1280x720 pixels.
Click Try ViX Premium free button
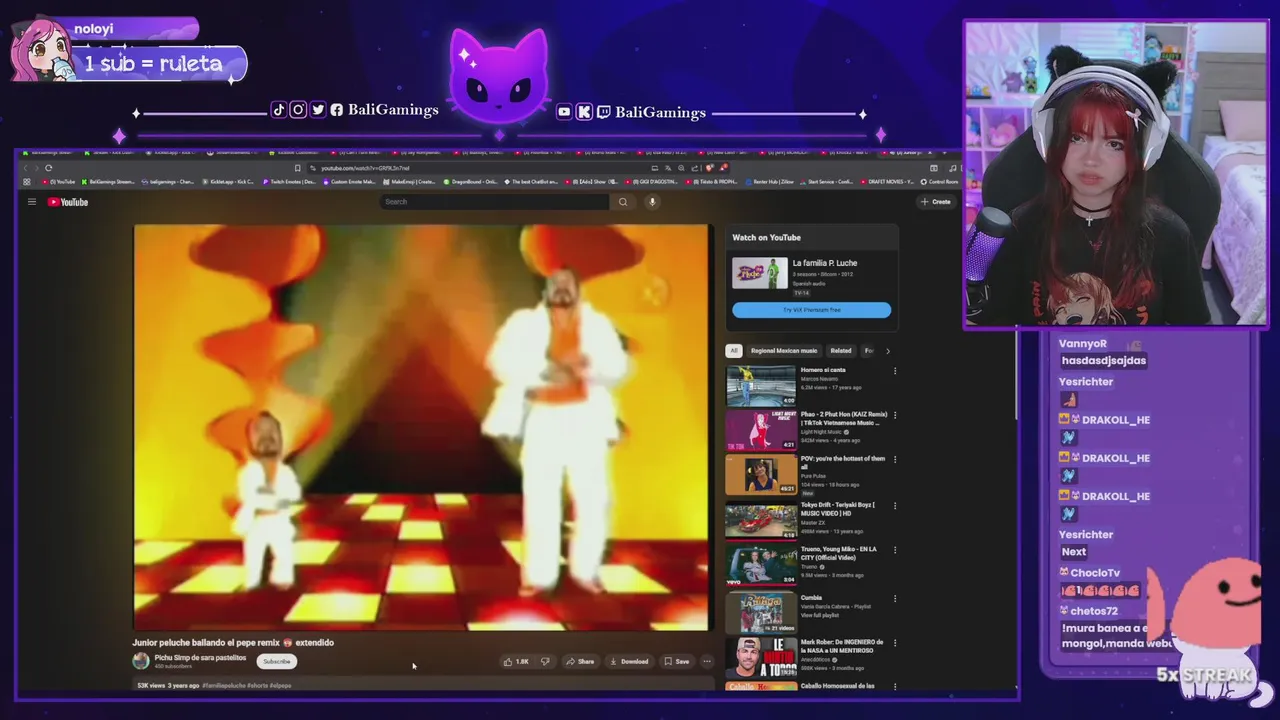point(811,310)
